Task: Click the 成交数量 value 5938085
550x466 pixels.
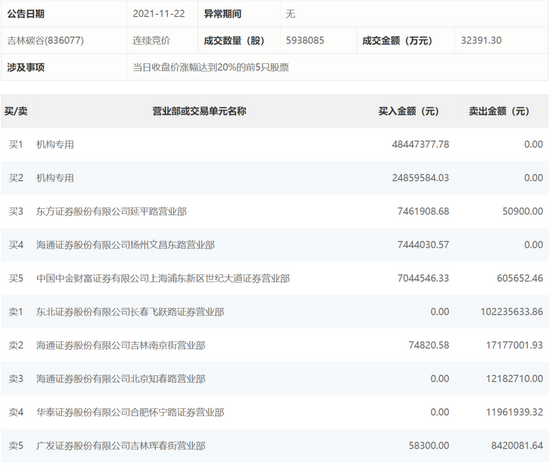Action: pos(305,40)
